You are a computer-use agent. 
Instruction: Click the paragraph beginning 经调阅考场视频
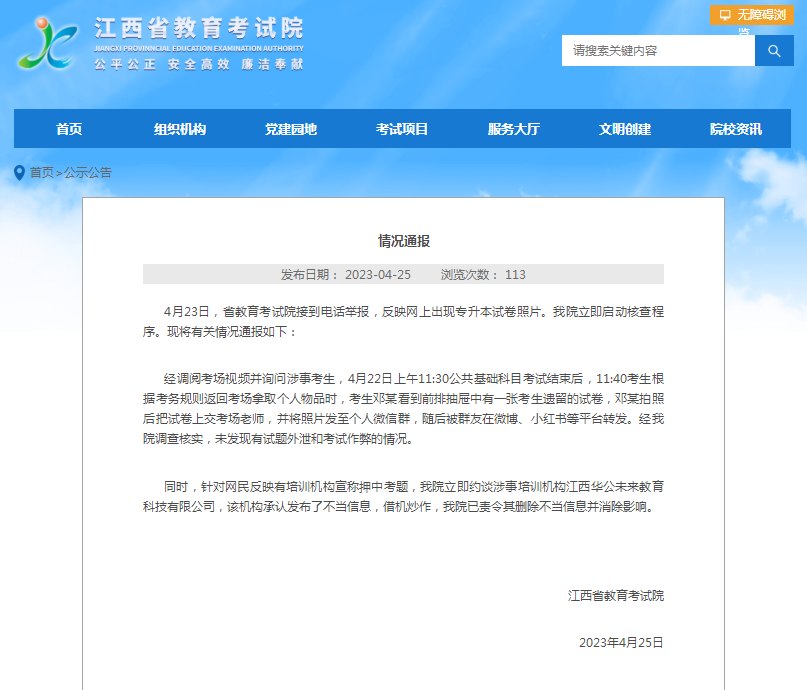coord(404,409)
